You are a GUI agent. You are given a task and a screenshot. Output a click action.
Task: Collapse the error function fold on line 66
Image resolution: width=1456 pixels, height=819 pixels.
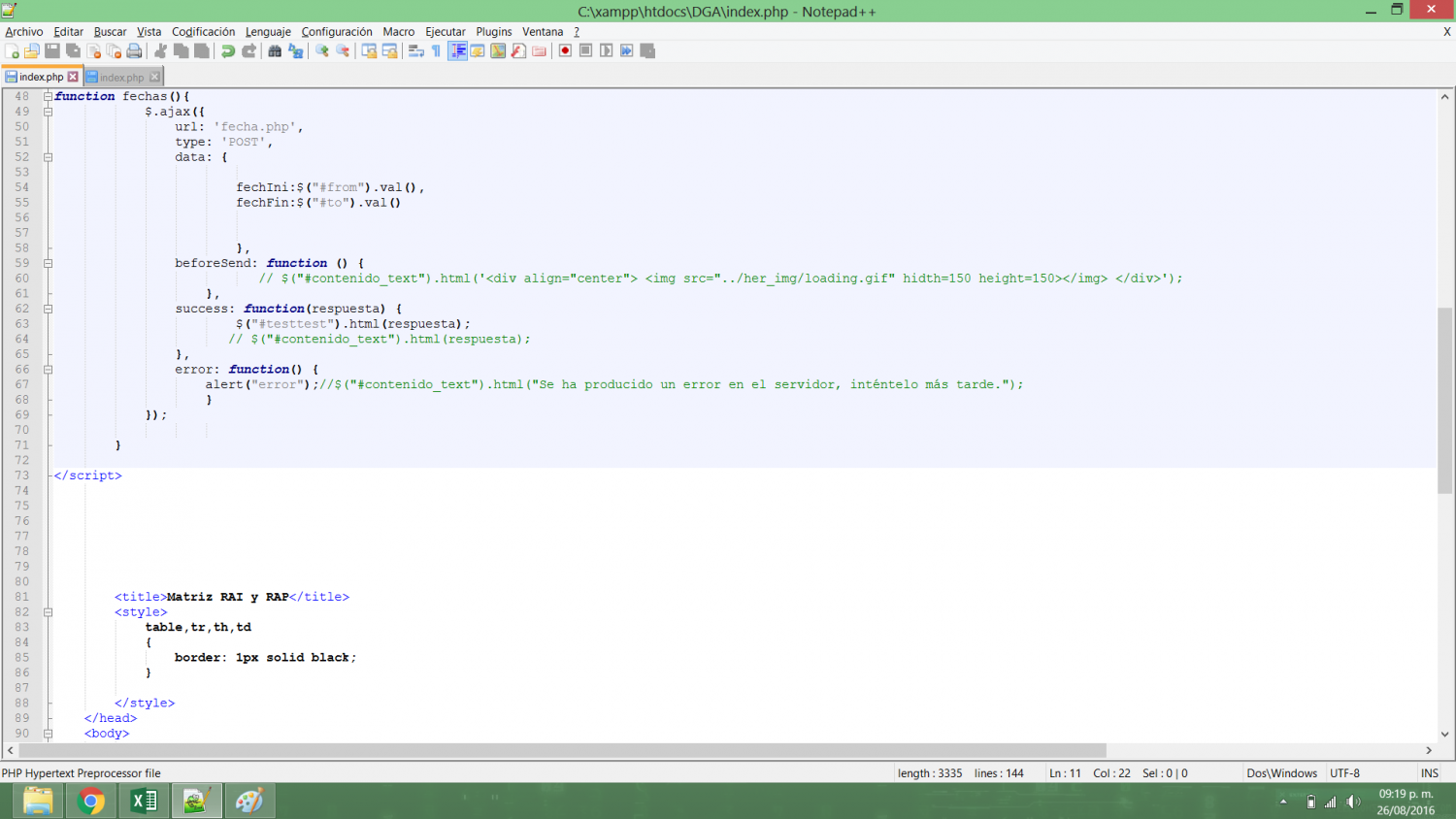(x=48, y=370)
